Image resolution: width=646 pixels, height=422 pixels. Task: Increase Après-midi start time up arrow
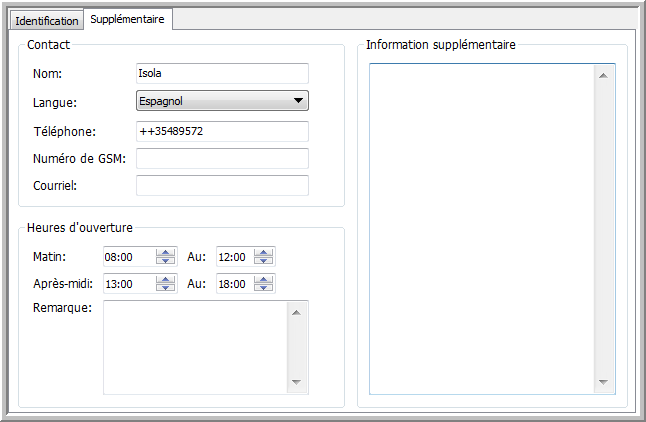click(166, 279)
